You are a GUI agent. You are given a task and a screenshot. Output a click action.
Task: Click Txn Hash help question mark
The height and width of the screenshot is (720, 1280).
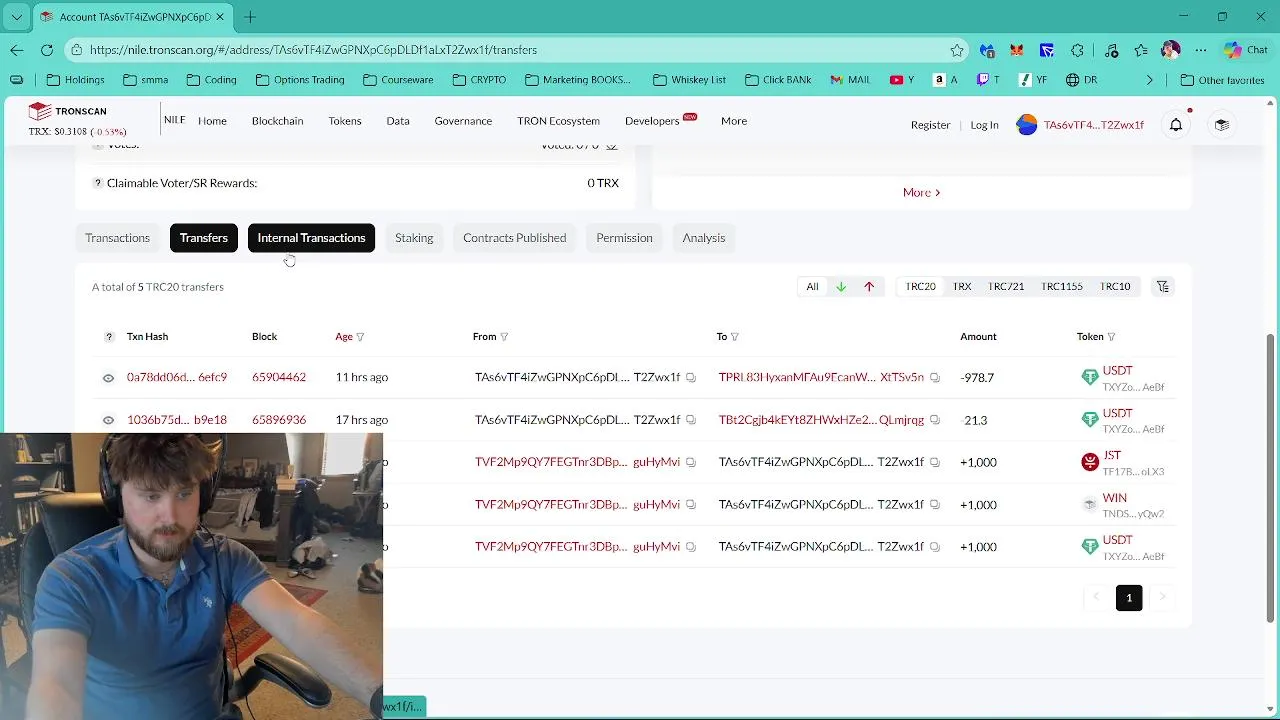pyautogui.click(x=109, y=337)
